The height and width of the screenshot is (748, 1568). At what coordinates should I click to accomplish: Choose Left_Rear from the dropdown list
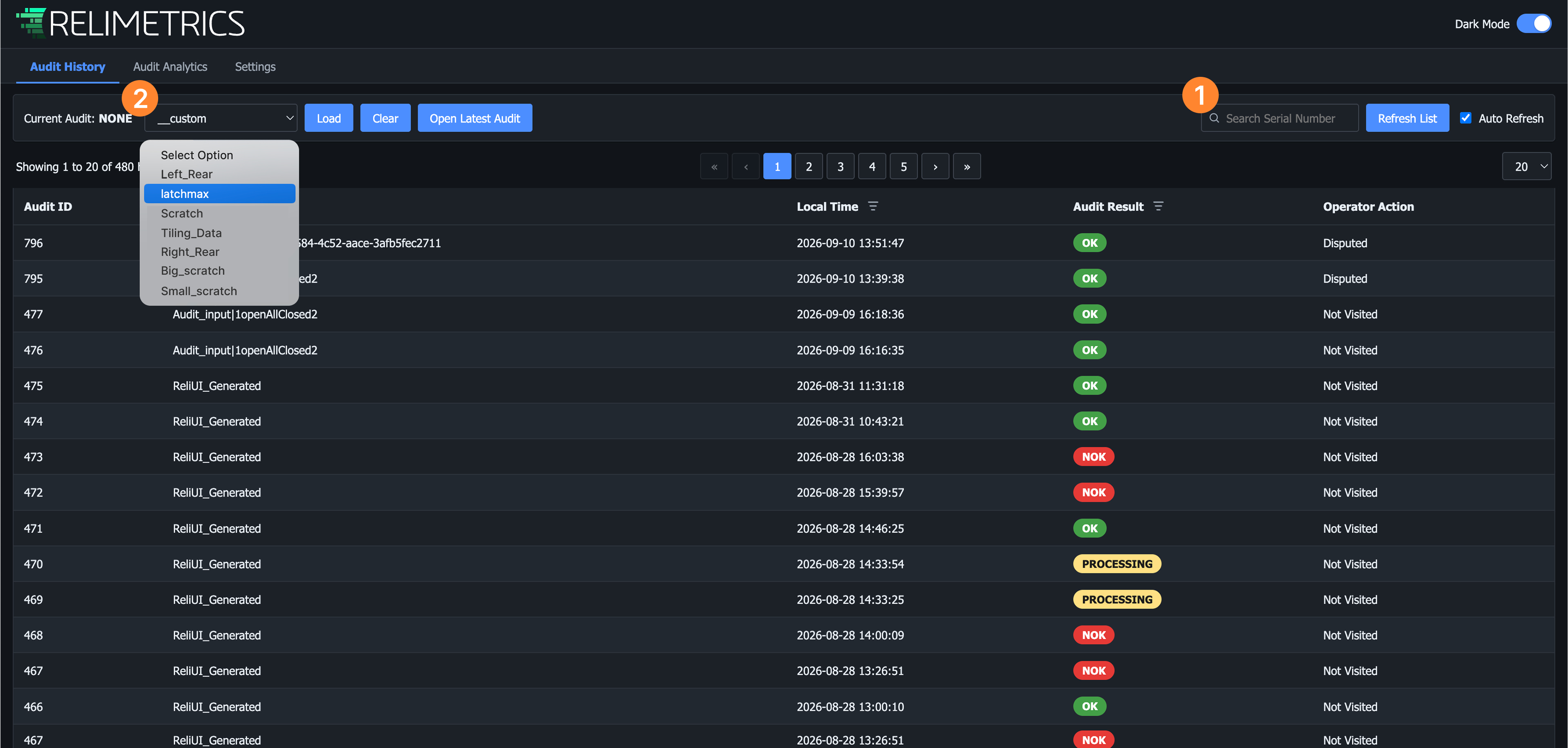[x=220, y=174]
